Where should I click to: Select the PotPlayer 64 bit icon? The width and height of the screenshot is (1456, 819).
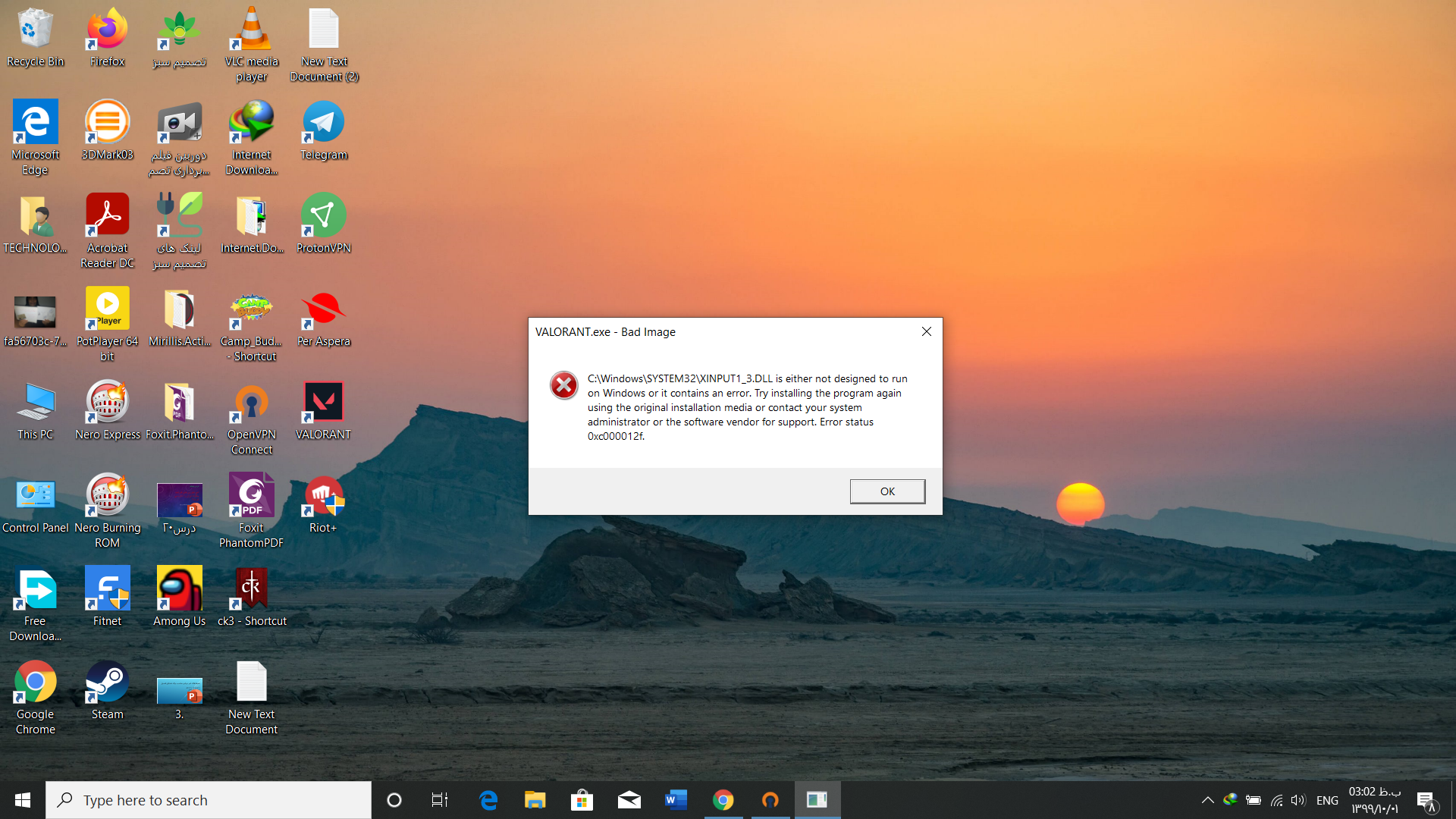click(x=107, y=309)
